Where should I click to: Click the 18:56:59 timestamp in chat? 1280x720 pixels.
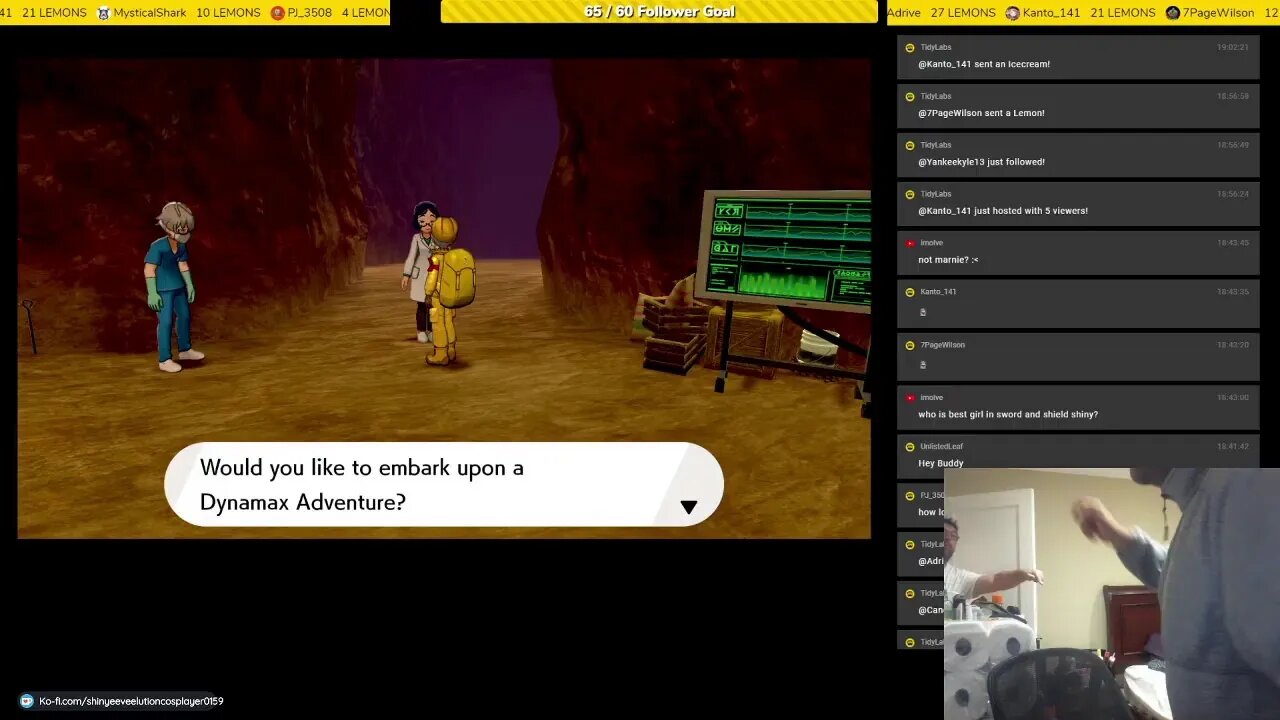pos(1232,96)
